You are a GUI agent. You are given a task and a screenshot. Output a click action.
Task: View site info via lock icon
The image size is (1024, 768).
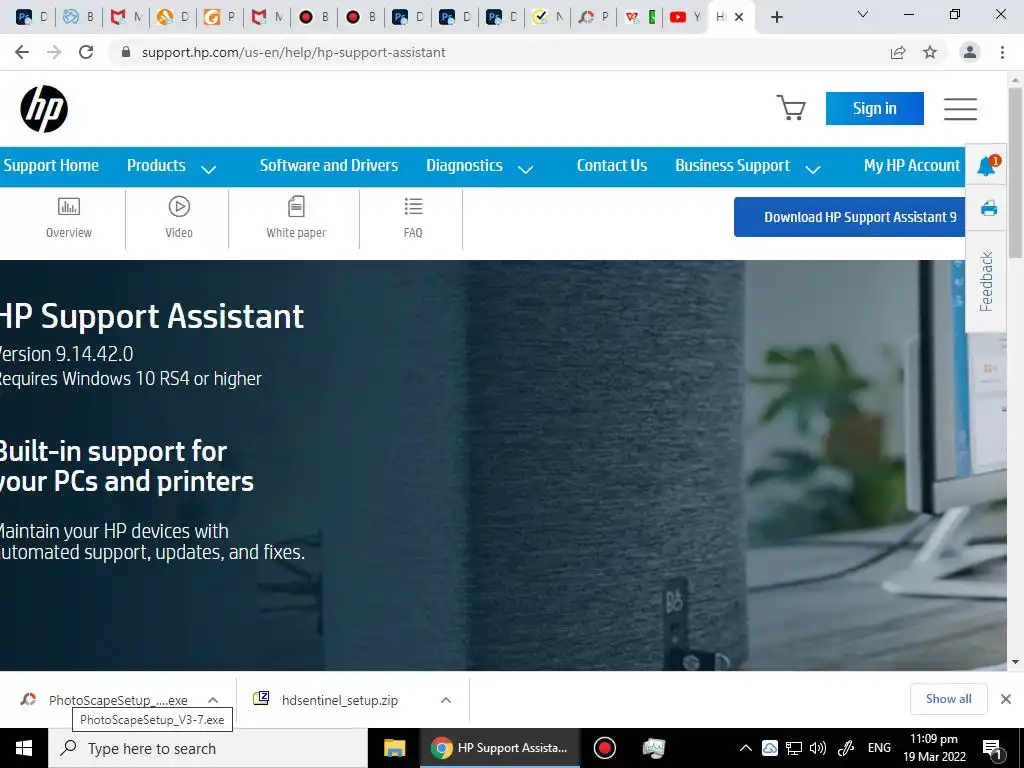click(x=126, y=52)
